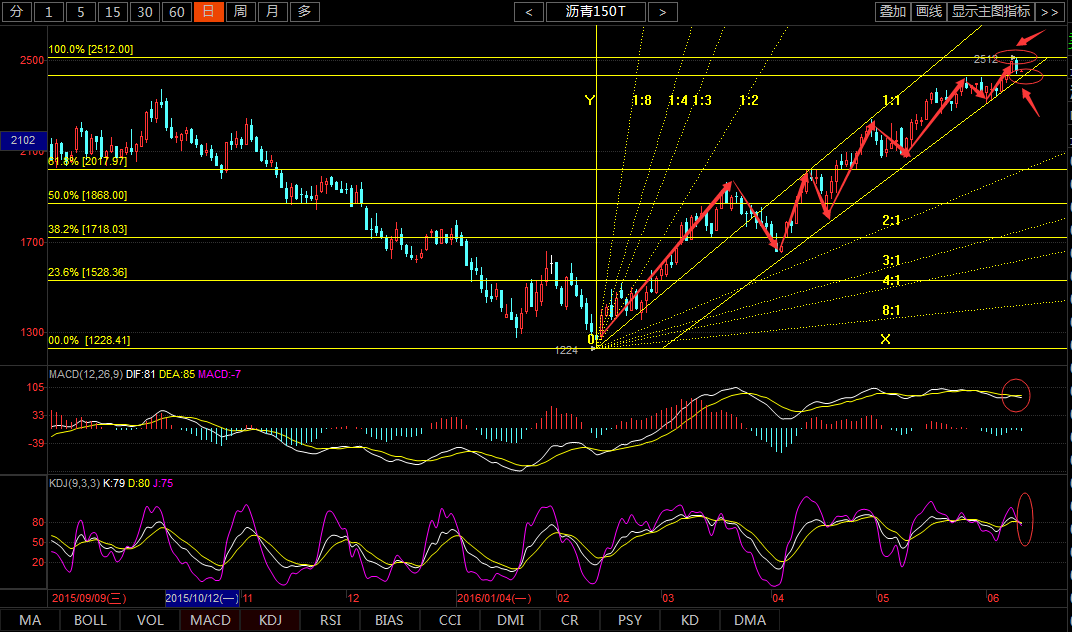Expand more options with >> button
Viewport: 1072px width, 632px height.
click(x=1048, y=12)
